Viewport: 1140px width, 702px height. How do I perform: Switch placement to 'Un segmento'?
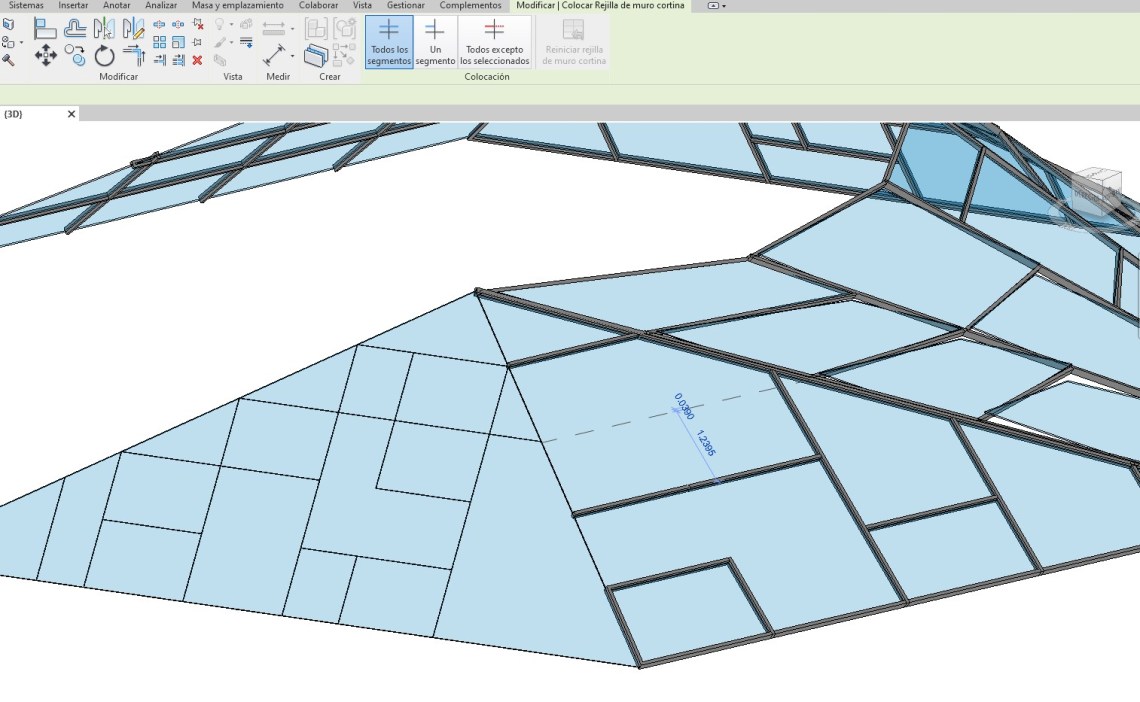tap(435, 42)
